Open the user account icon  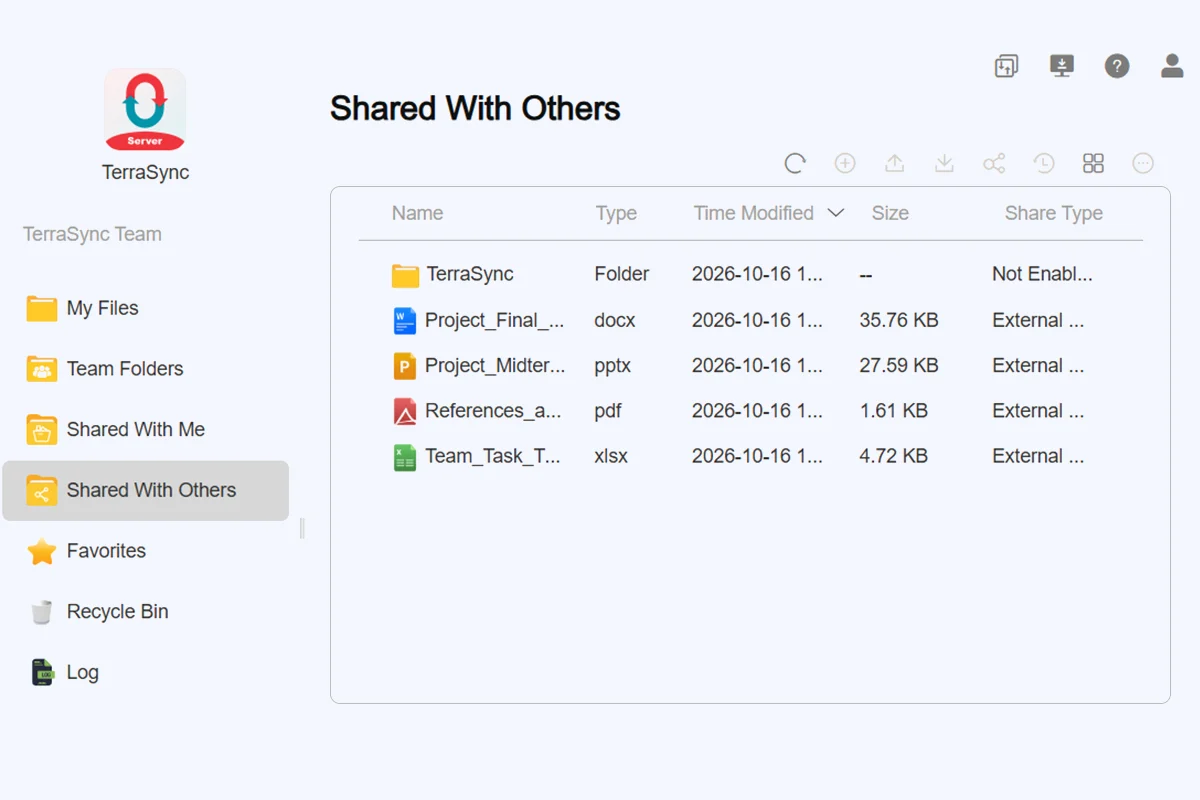point(1172,66)
